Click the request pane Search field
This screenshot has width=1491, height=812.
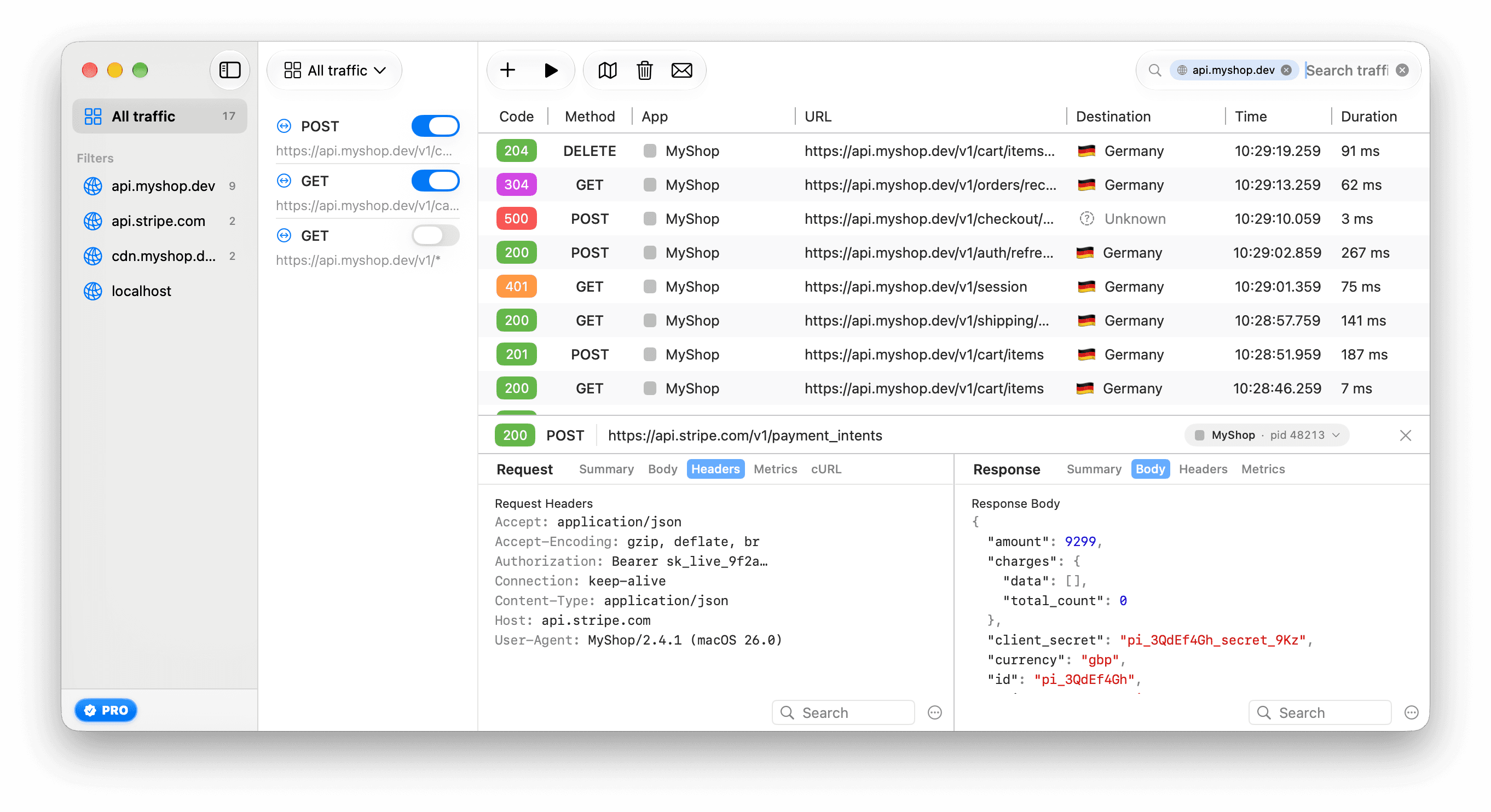click(x=843, y=712)
